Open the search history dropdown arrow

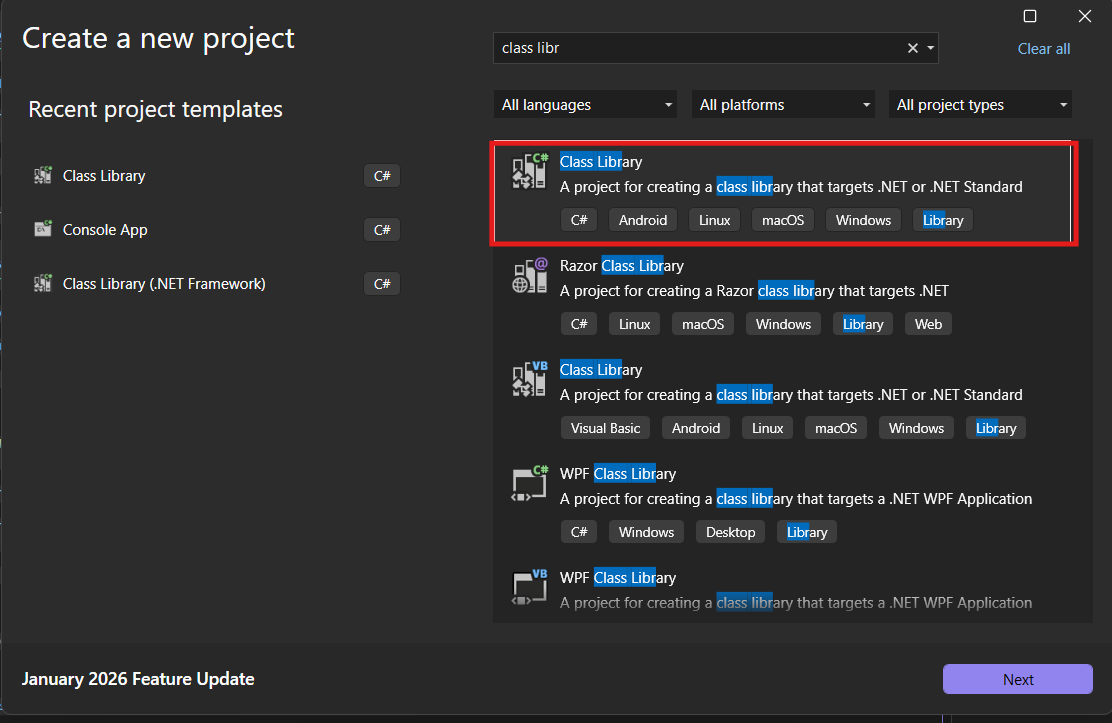(930, 48)
